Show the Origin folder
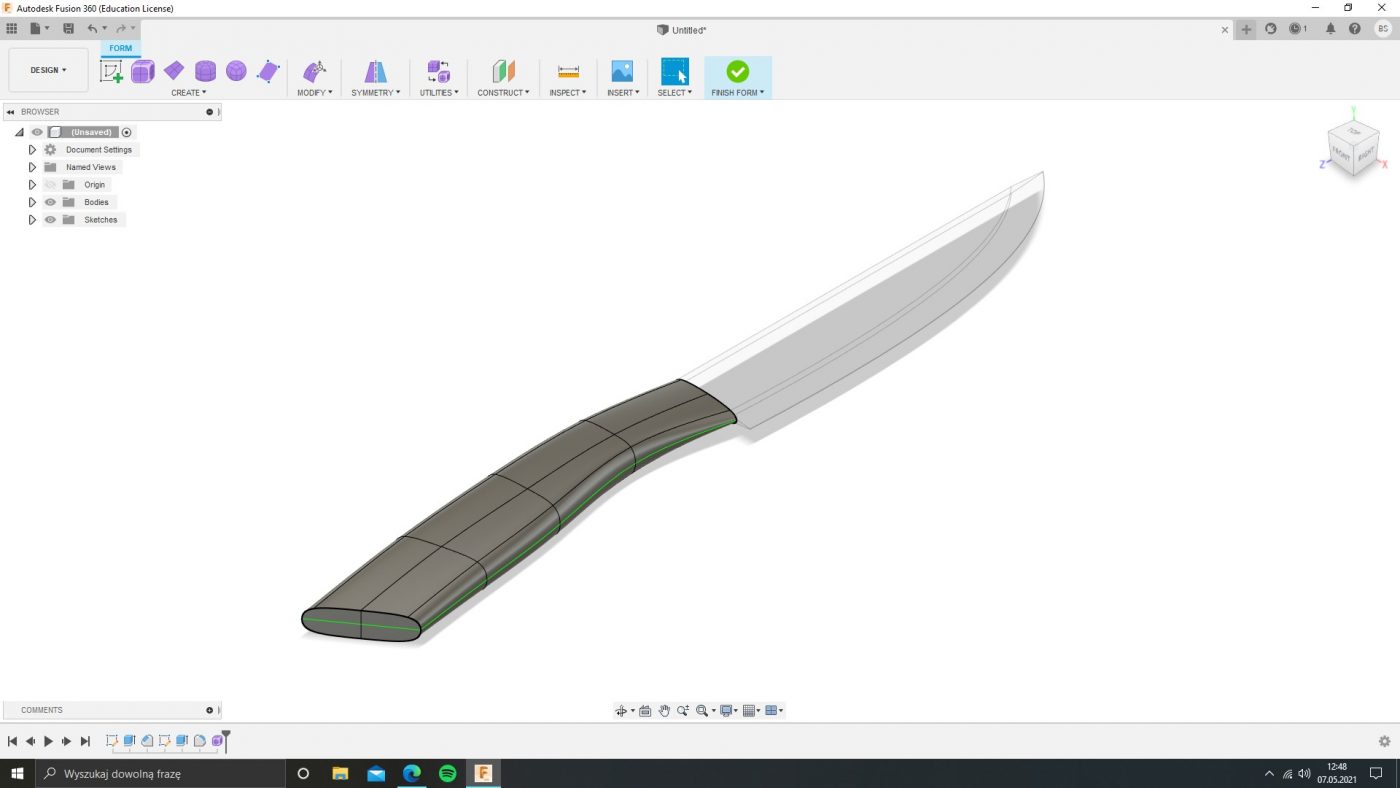The image size is (1400, 788). 50,185
